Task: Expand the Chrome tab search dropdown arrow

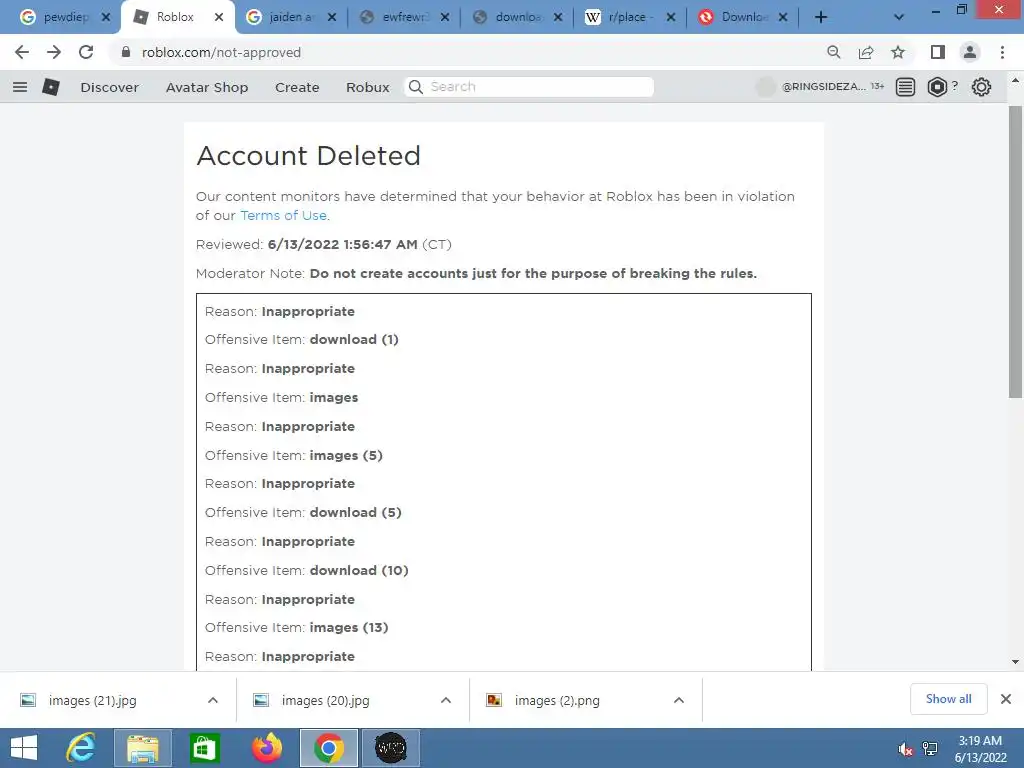Action: [899, 17]
